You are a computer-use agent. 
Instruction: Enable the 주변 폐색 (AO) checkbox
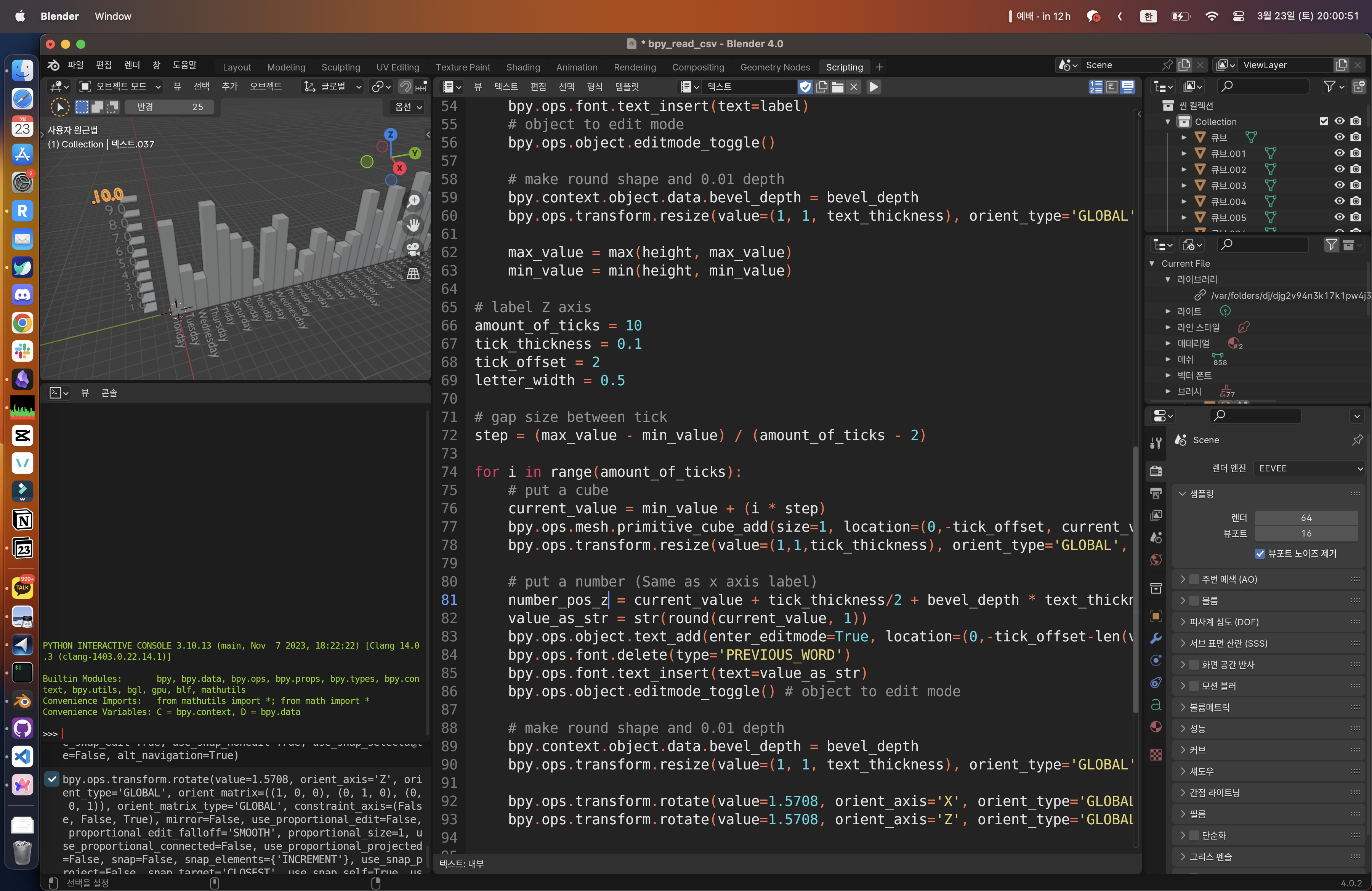[1194, 579]
